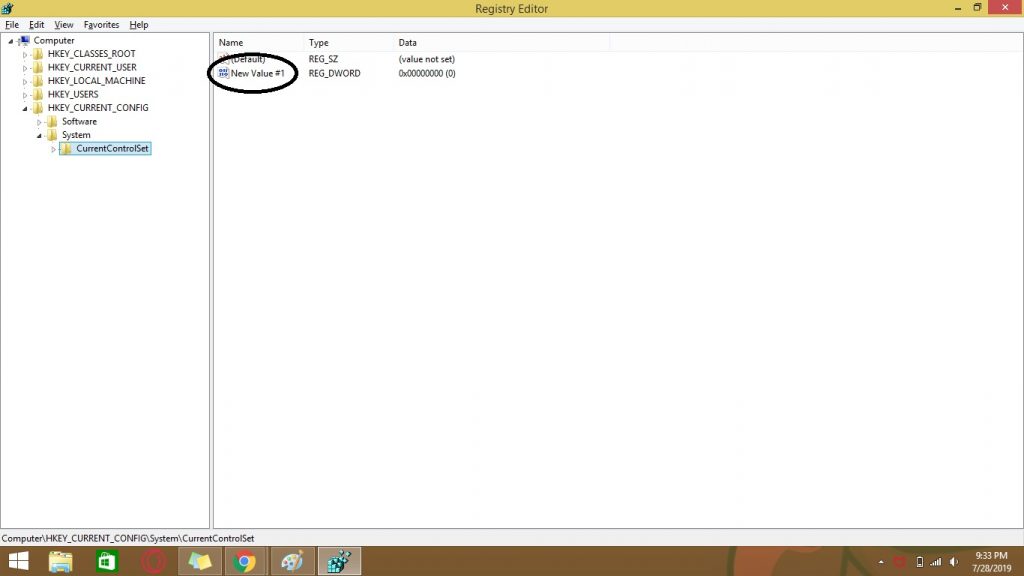Sort by Data column header

(x=502, y=42)
